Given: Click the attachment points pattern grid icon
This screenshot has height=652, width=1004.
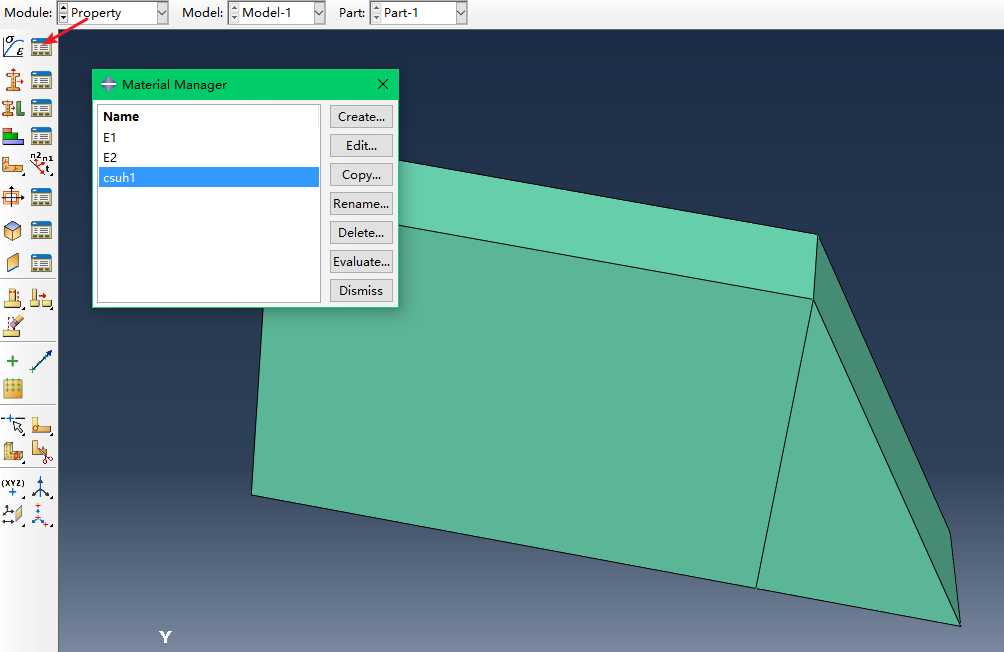Looking at the screenshot, I should [x=13, y=389].
